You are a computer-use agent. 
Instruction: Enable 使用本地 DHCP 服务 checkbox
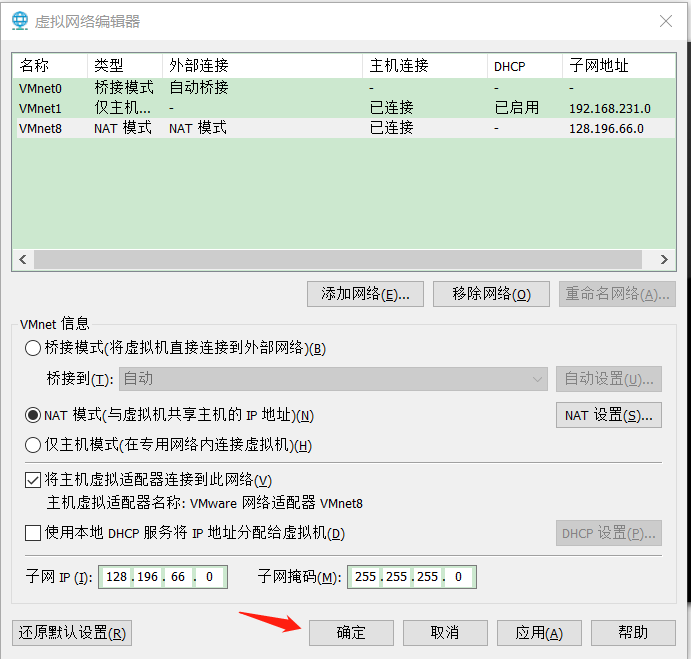pos(33,533)
